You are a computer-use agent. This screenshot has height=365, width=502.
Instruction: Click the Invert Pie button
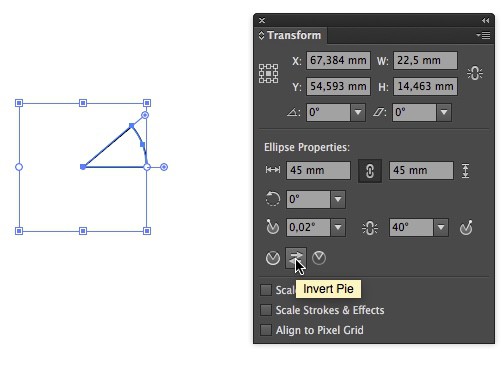click(x=296, y=258)
